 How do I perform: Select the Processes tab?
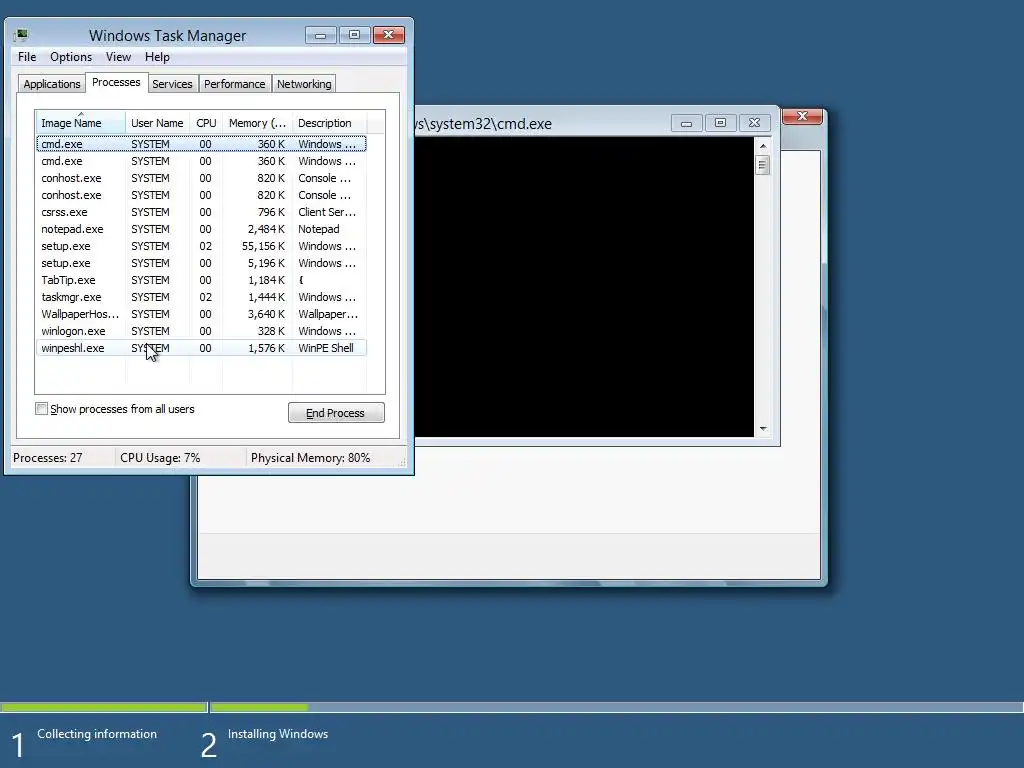[x=116, y=82]
